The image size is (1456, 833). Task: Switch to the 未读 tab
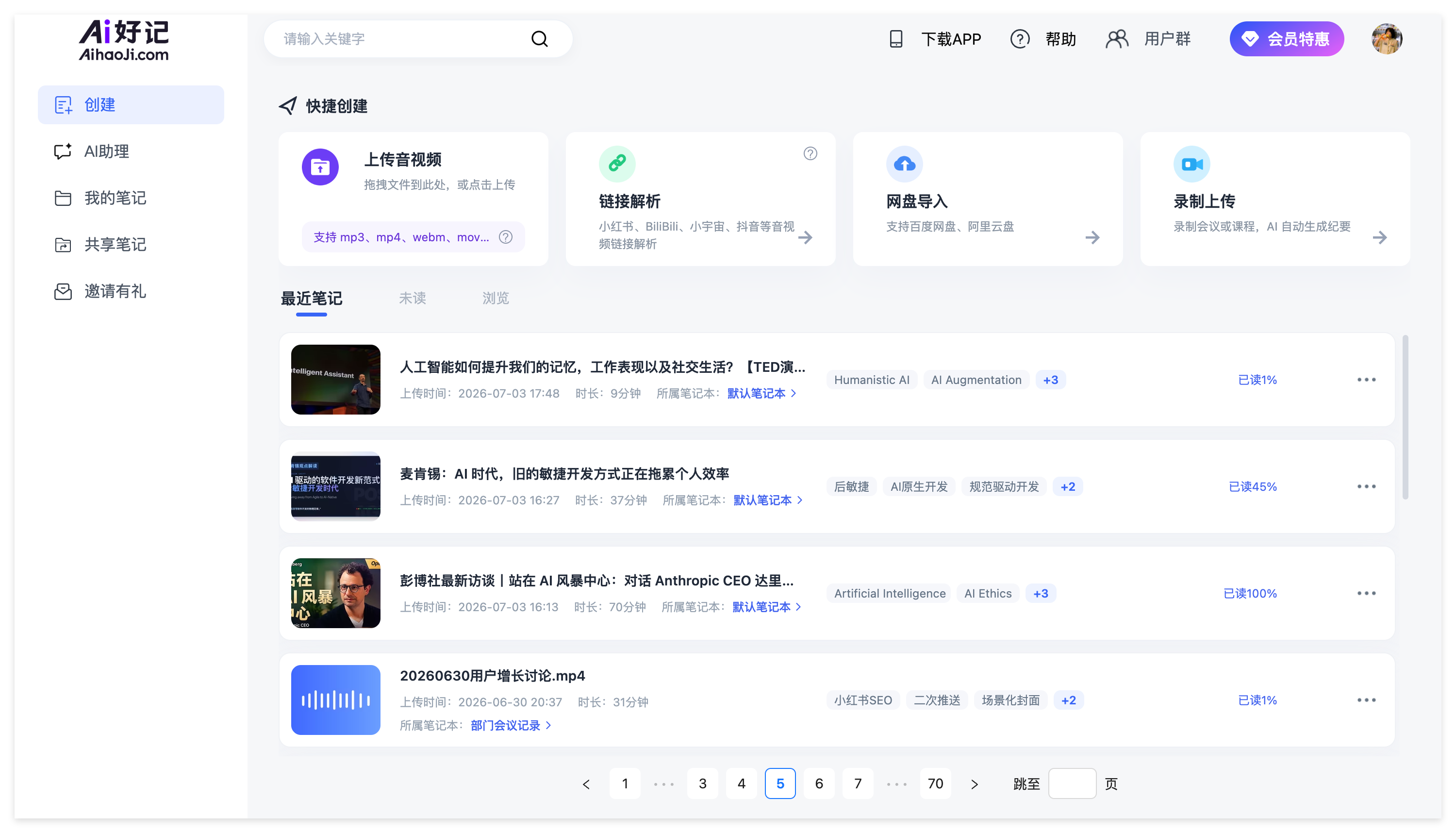(413, 298)
